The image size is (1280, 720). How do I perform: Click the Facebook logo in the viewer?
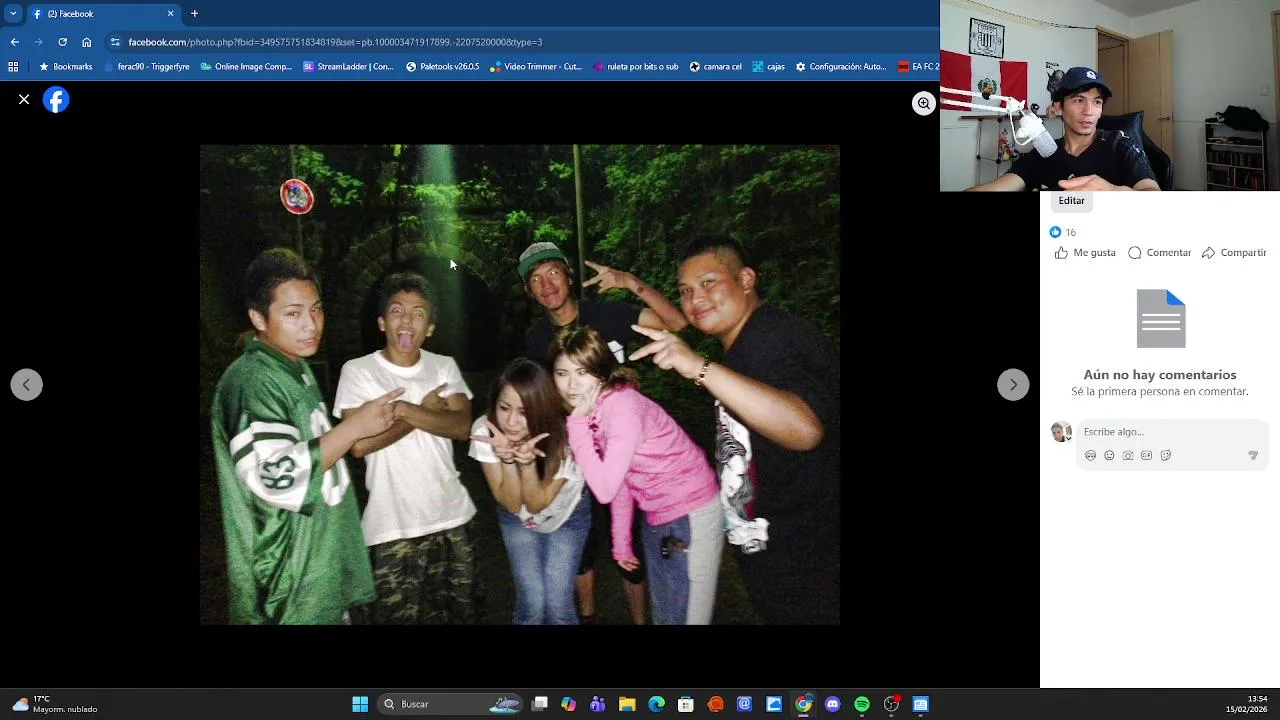[x=56, y=100]
